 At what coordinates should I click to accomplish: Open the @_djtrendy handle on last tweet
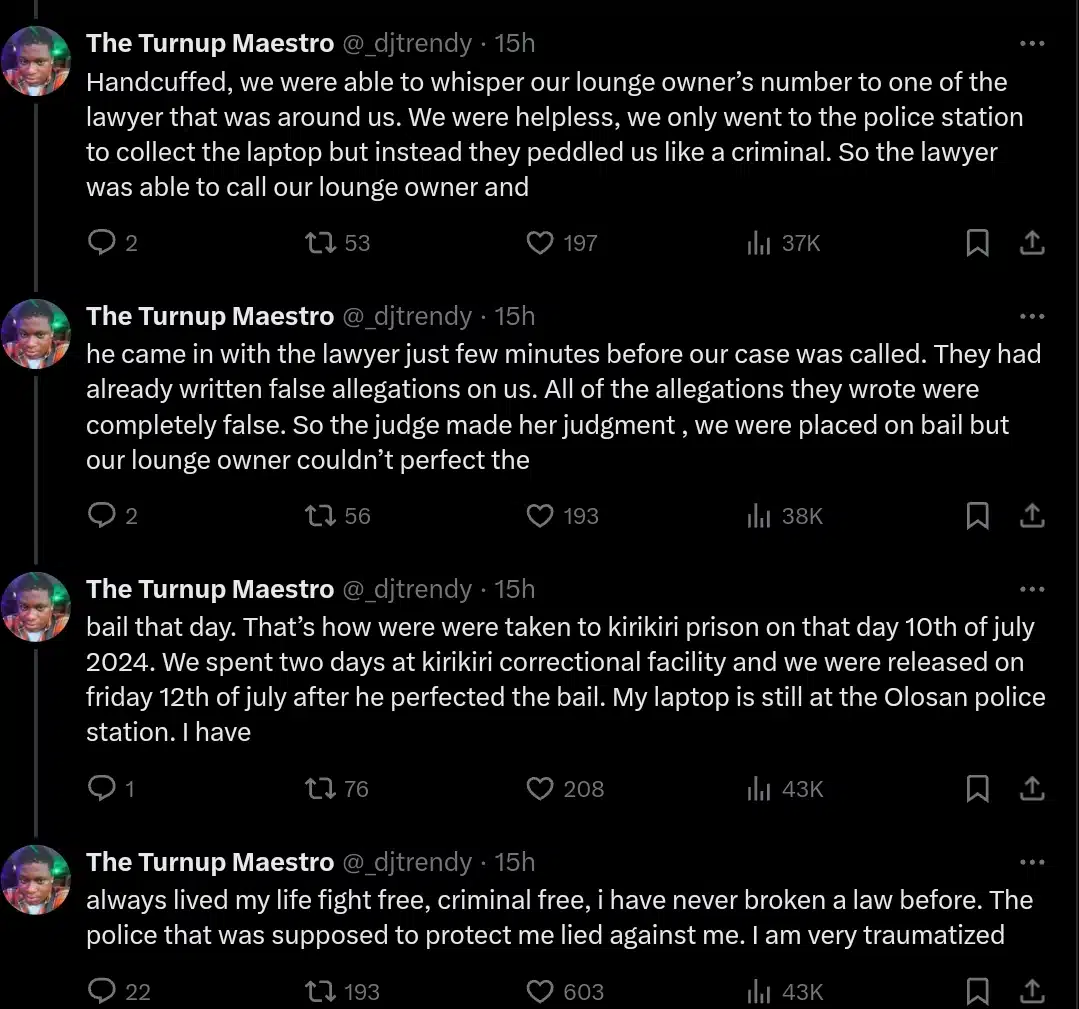point(407,862)
